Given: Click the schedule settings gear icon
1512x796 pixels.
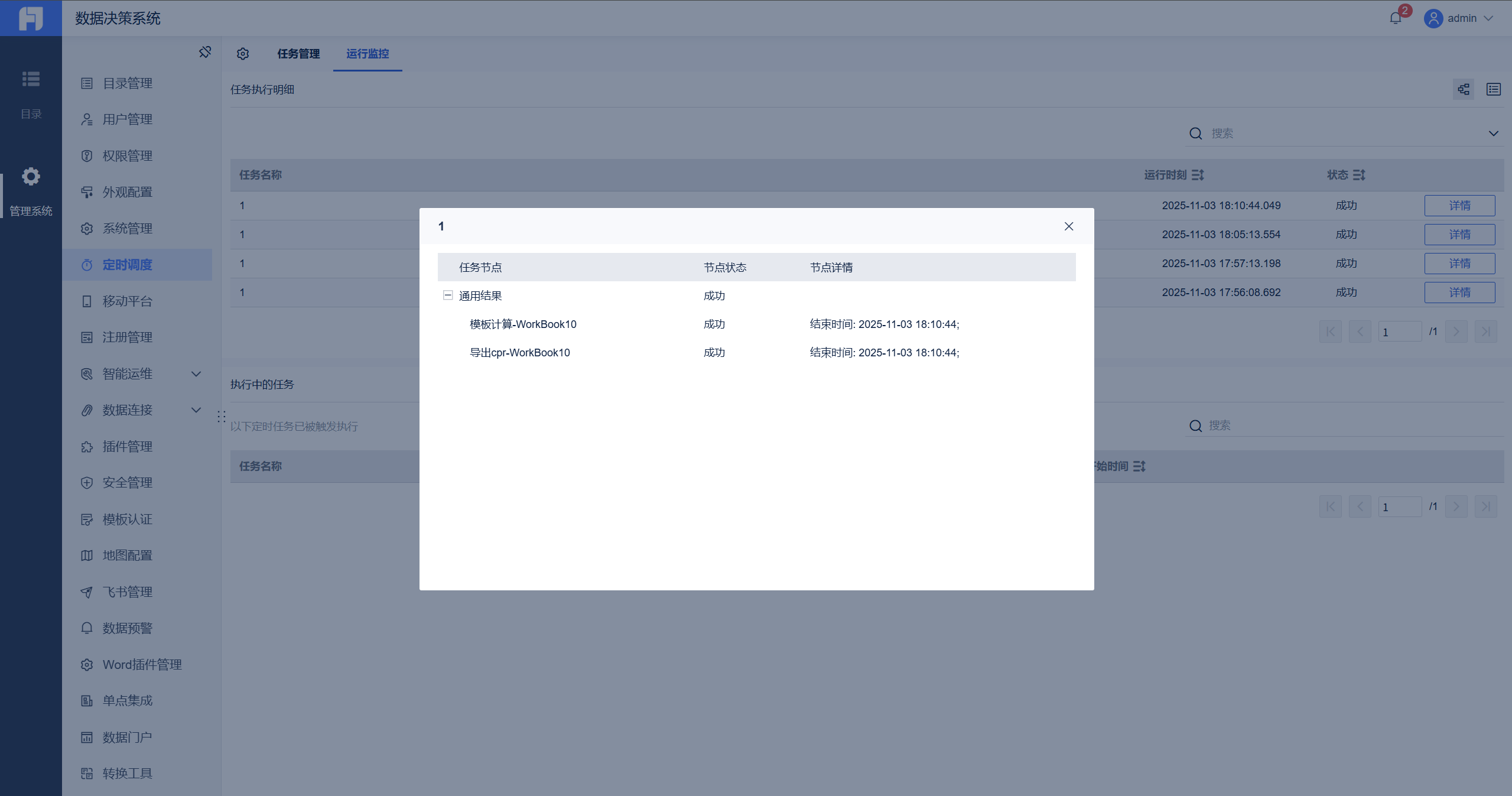Looking at the screenshot, I should (243, 54).
